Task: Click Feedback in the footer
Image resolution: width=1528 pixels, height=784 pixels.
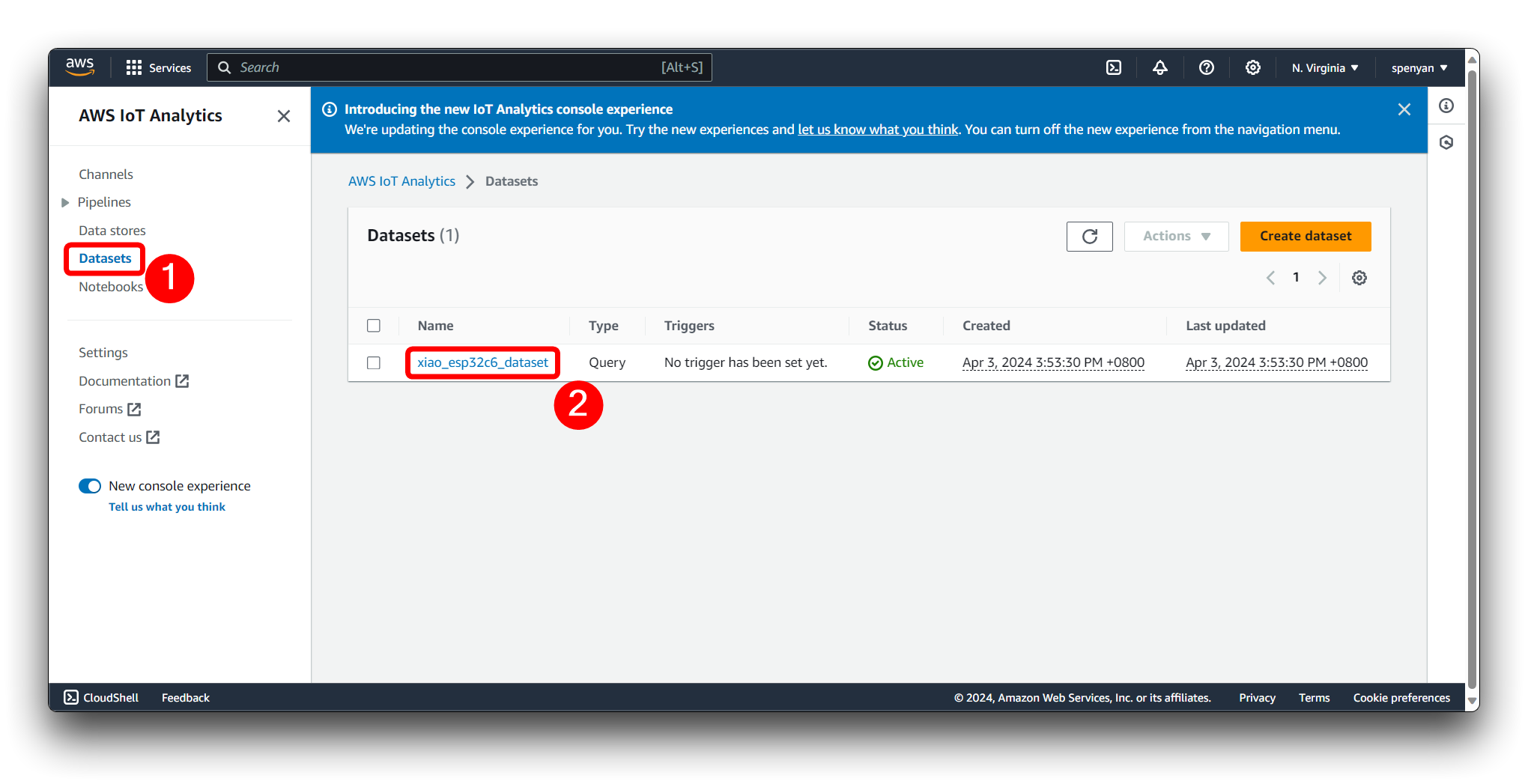Action: coord(186,698)
